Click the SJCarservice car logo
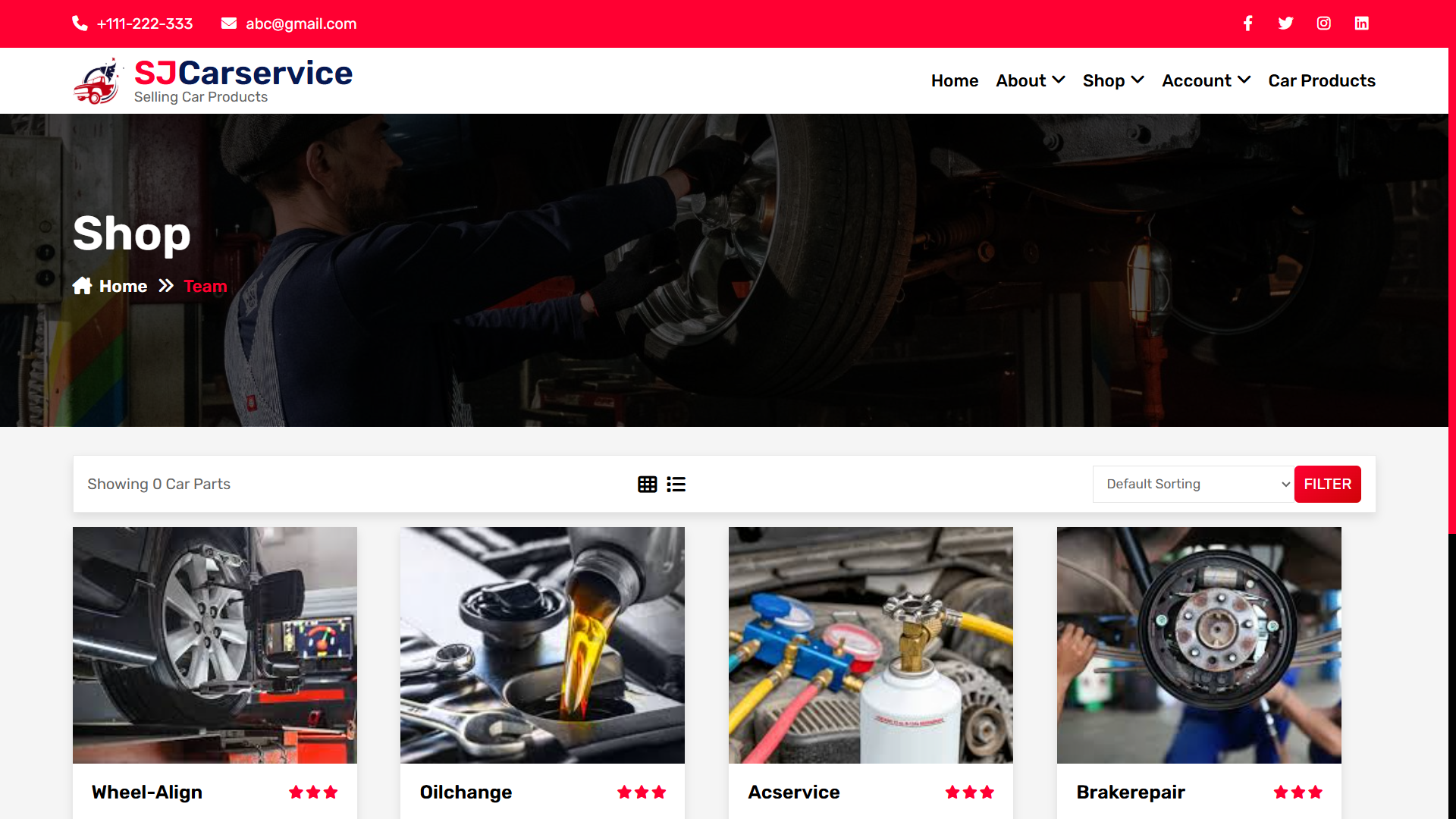 point(98,81)
